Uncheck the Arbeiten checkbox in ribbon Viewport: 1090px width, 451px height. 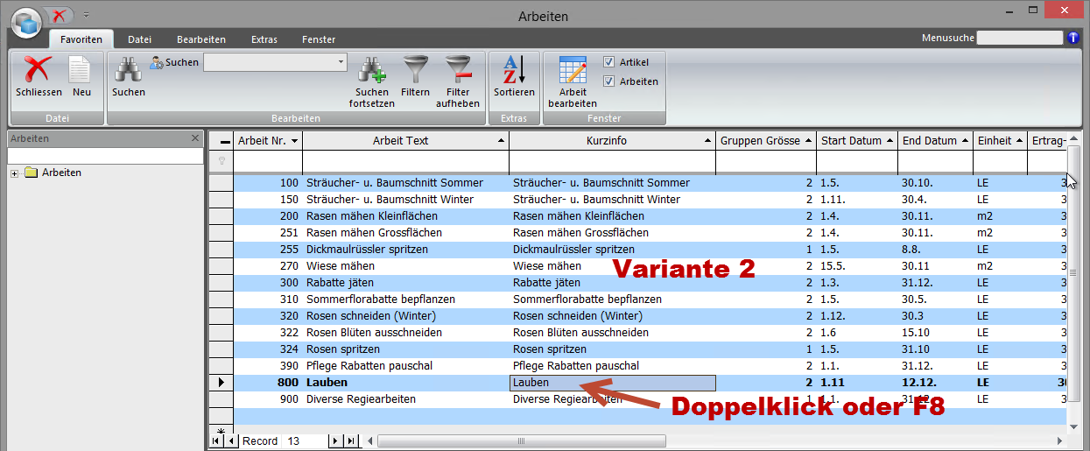(x=609, y=82)
